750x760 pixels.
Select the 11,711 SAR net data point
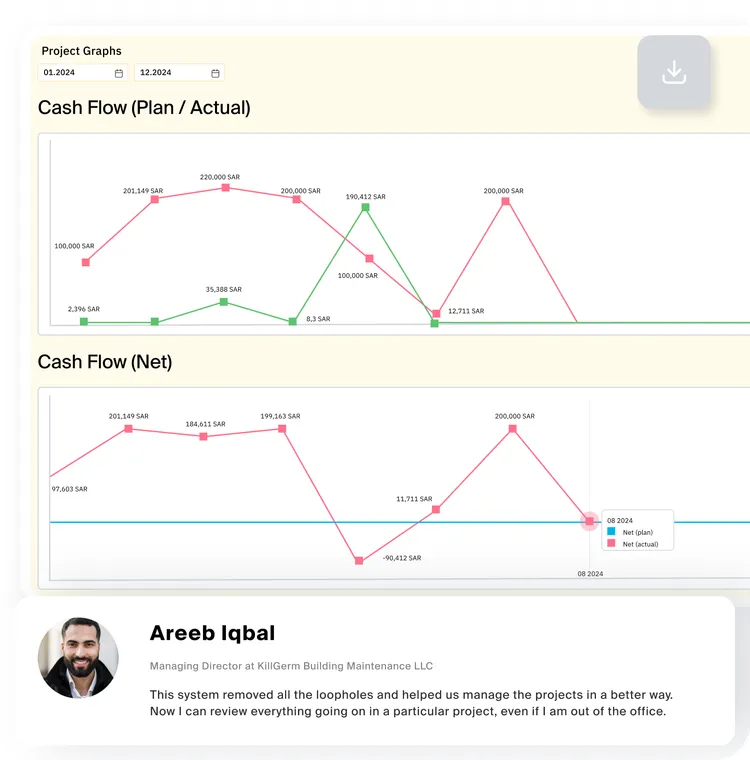(436, 509)
